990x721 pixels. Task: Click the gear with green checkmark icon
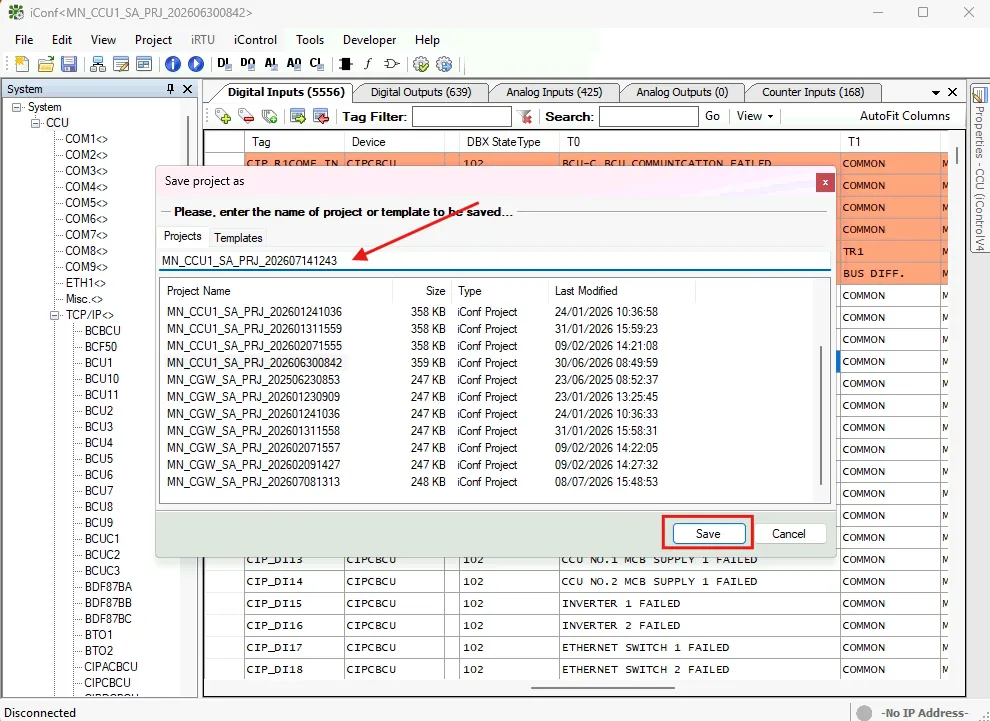[x=420, y=64]
